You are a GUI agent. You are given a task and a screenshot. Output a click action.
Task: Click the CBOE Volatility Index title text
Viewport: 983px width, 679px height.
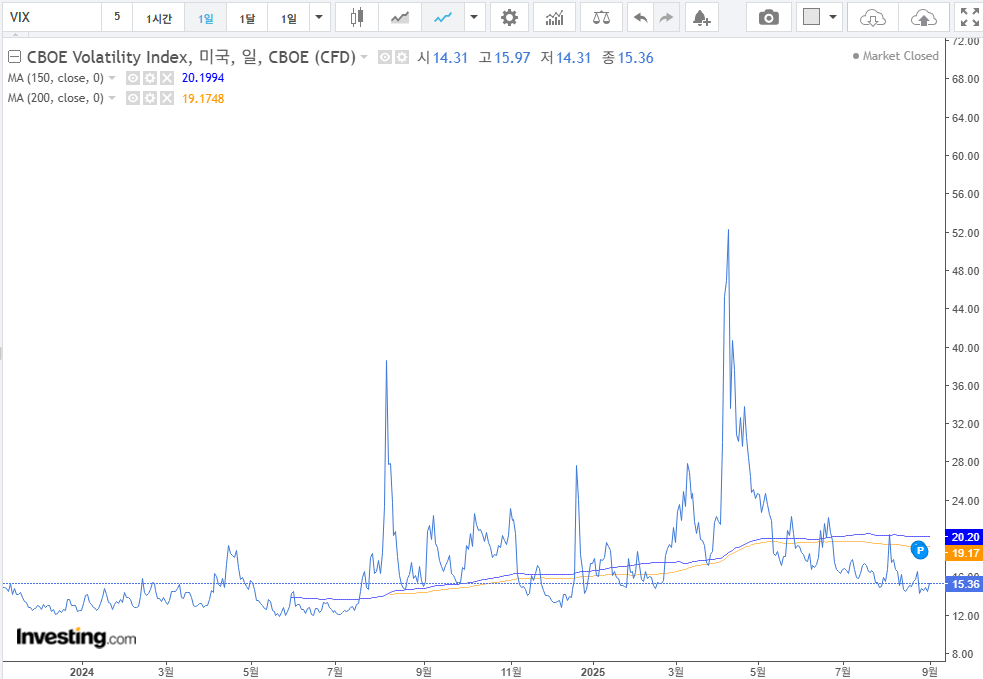[191, 57]
